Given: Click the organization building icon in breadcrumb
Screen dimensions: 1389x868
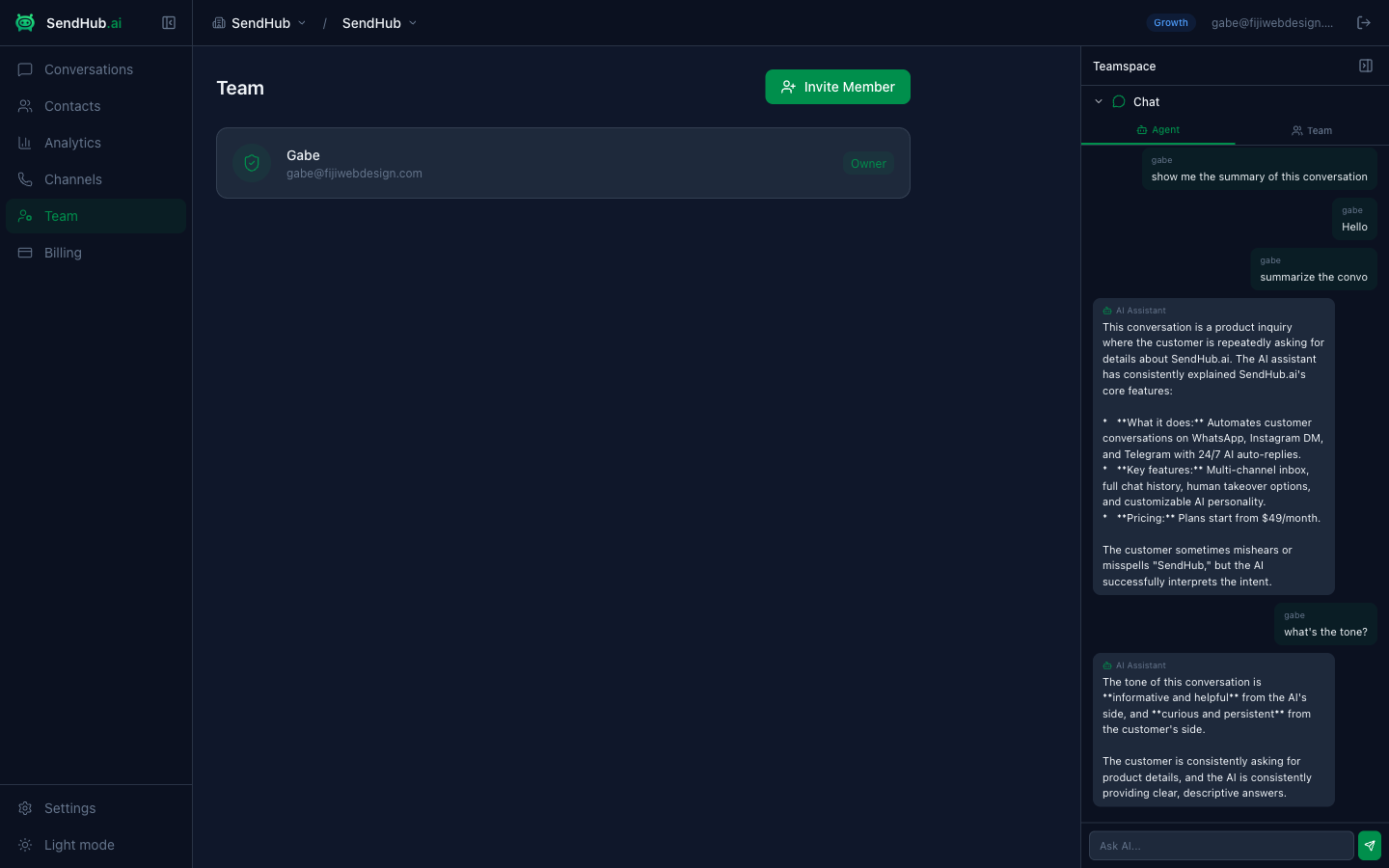Looking at the screenshot, I should [219, 23].
